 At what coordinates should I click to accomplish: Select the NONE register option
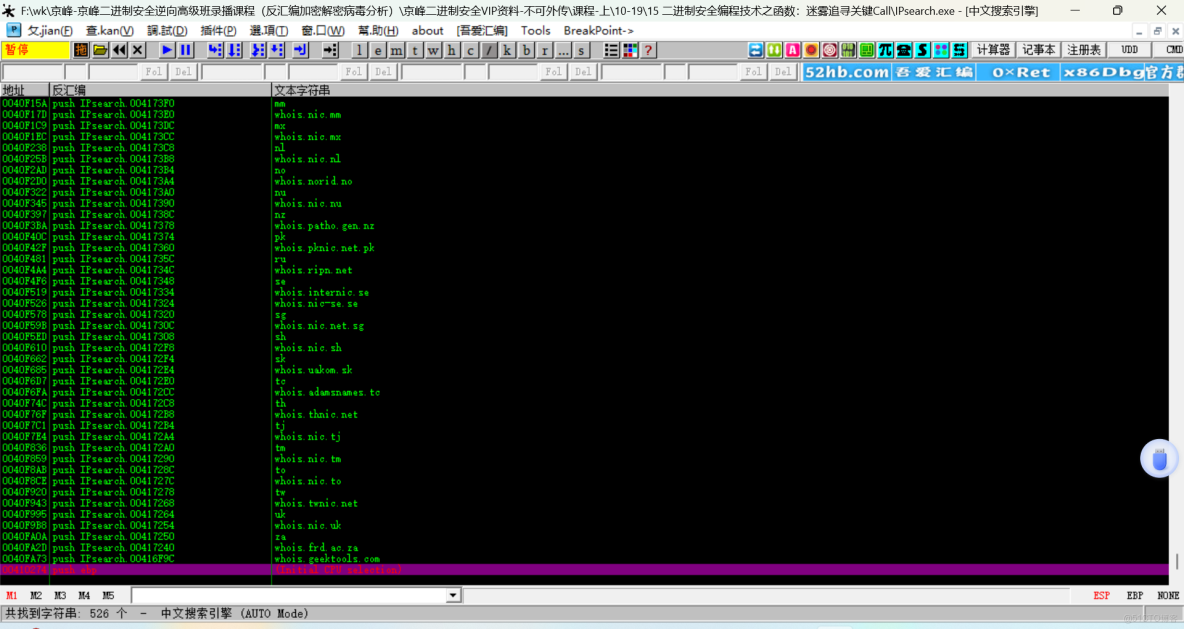pyautogui.click(x=1168, y=596)
